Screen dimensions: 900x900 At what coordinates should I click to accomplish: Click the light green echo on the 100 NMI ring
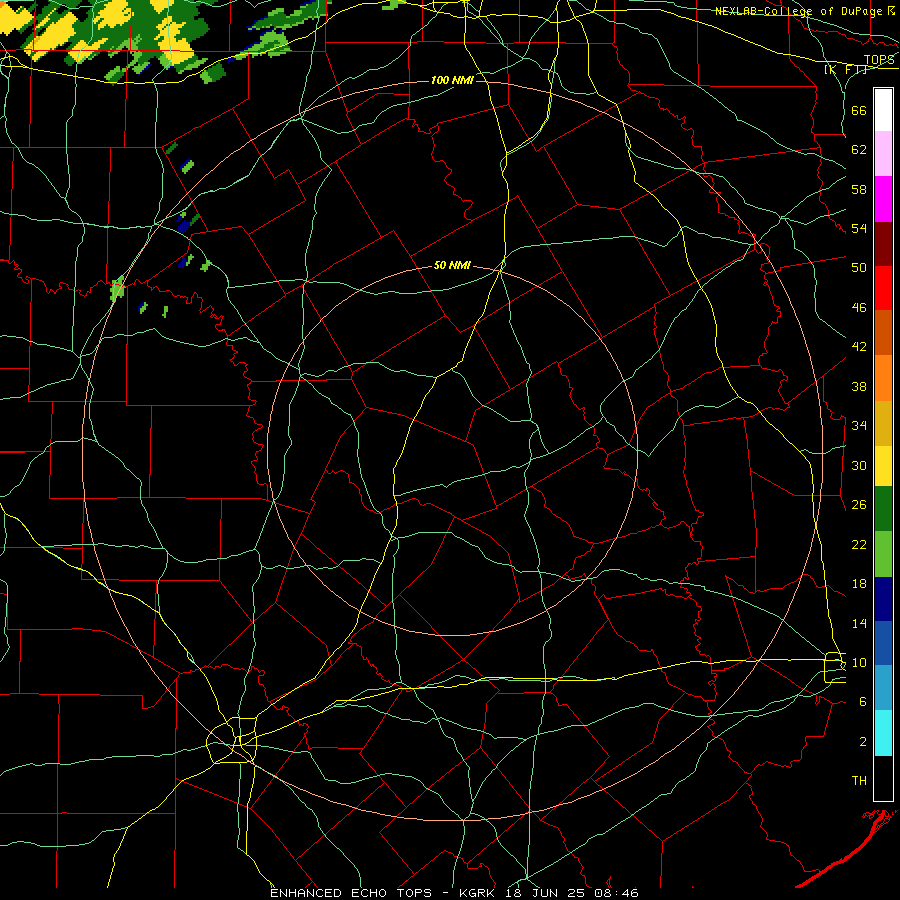pyautogui.click(x=118, y=289)
